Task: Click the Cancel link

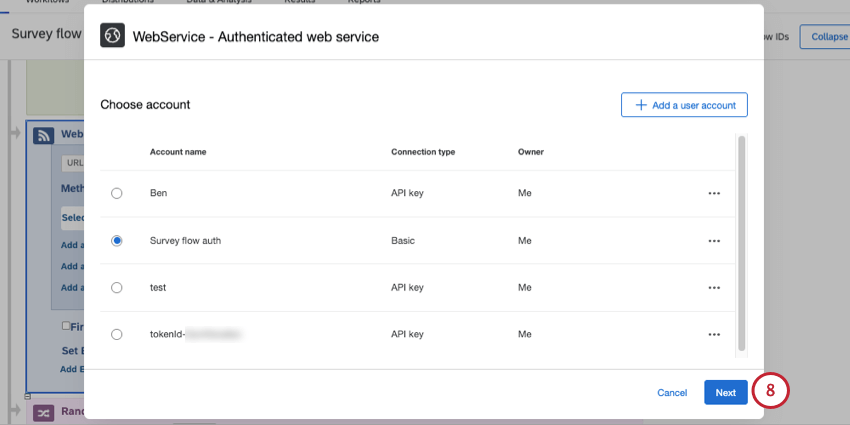Action: coord(672,392)
